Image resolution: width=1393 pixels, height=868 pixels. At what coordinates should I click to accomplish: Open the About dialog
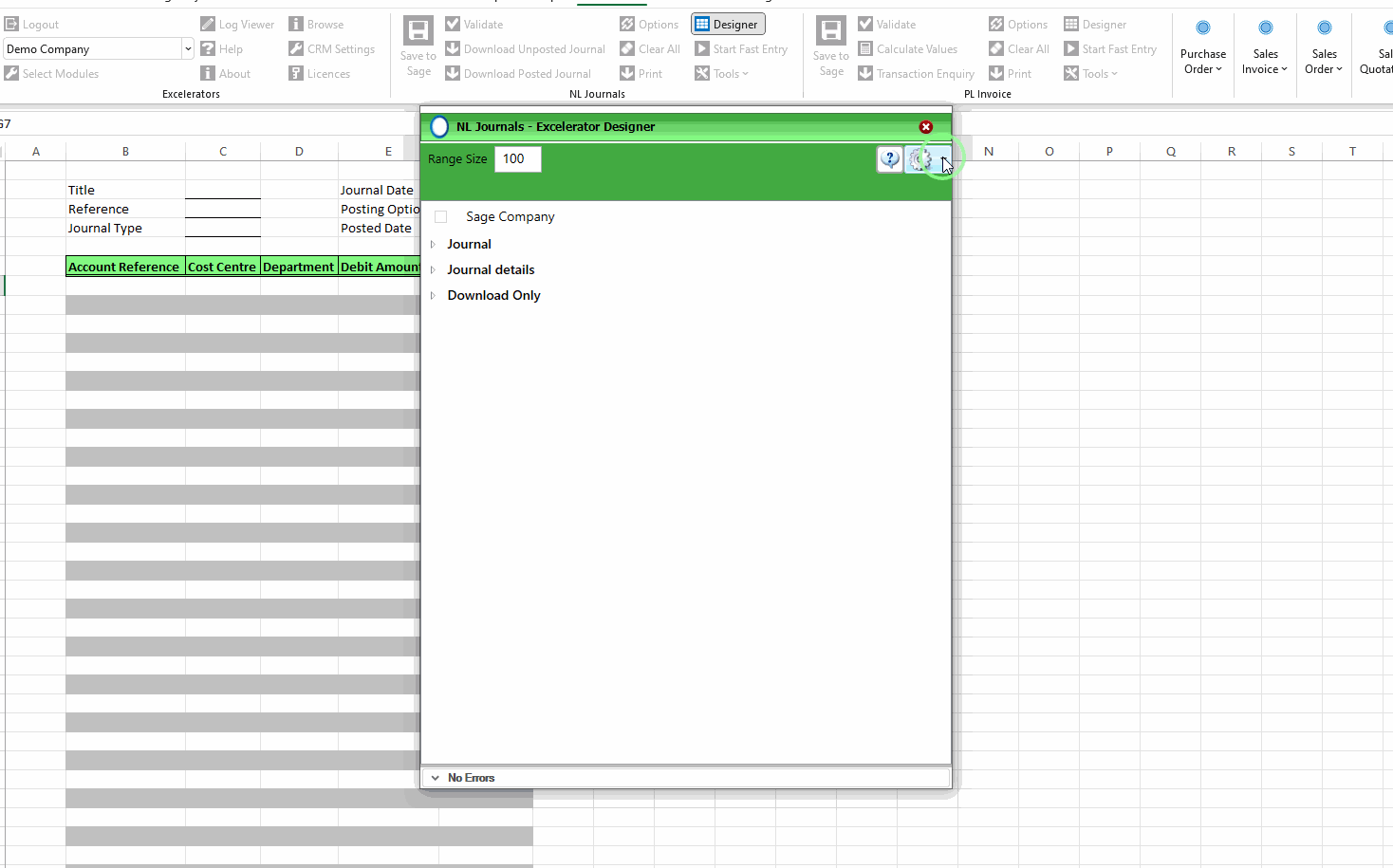225,74
